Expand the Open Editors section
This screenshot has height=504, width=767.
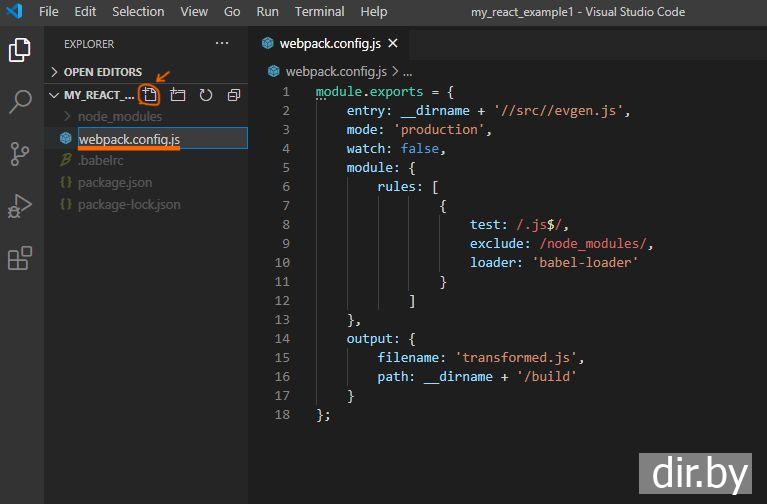tap(102, 72)
